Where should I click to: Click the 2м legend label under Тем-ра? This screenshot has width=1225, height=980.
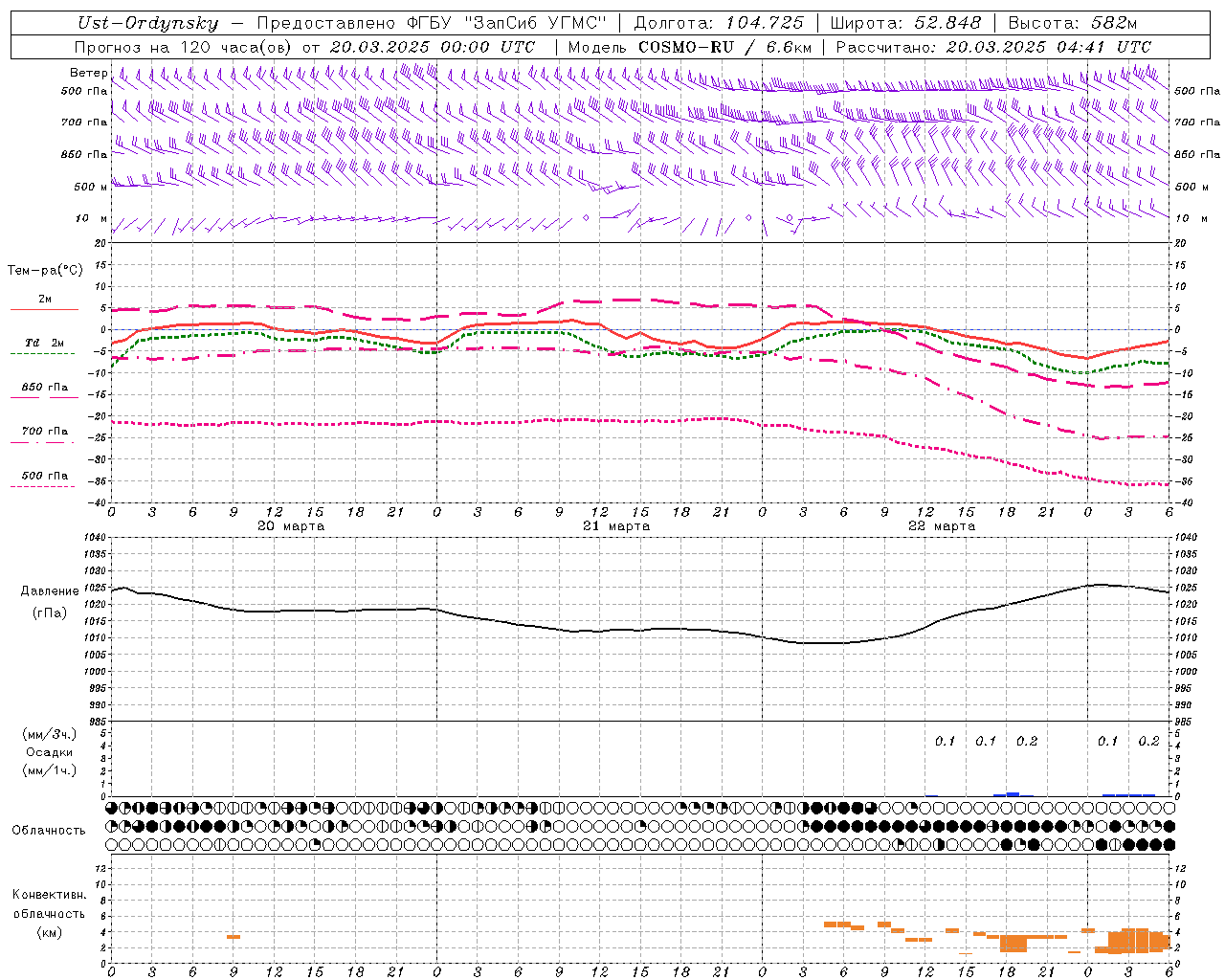click(45, 299)
